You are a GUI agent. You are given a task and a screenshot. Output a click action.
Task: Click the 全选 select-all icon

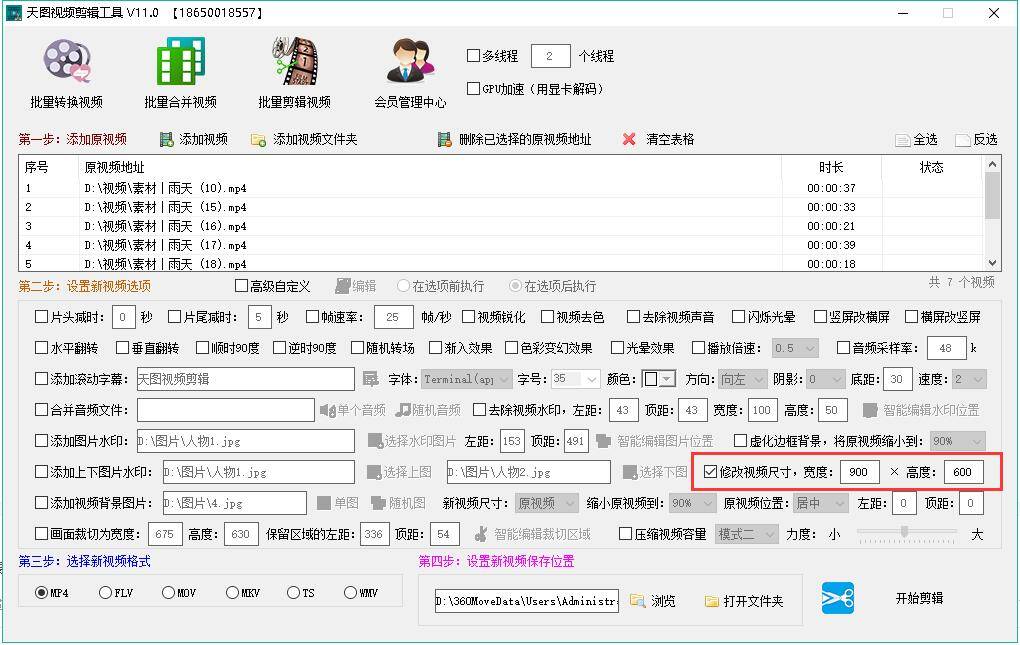[902, 140]
